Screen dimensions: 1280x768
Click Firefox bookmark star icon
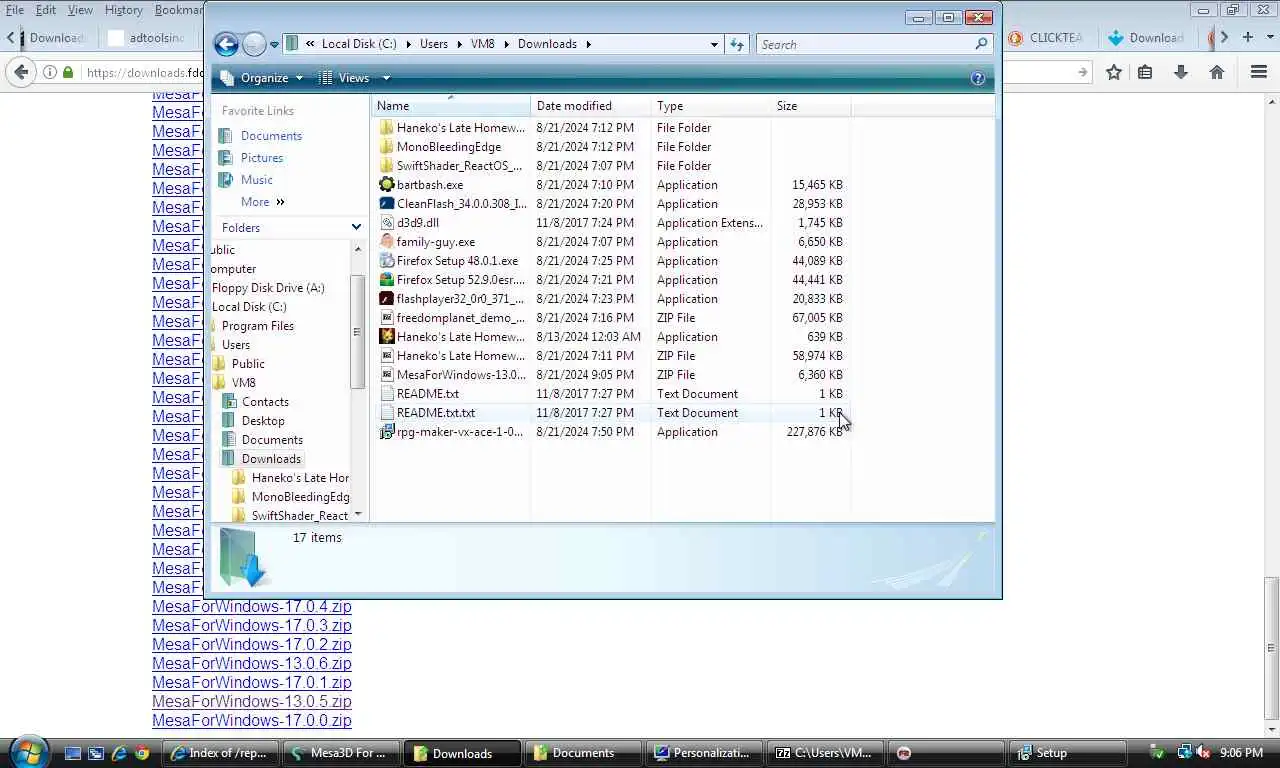point(1113,72)
